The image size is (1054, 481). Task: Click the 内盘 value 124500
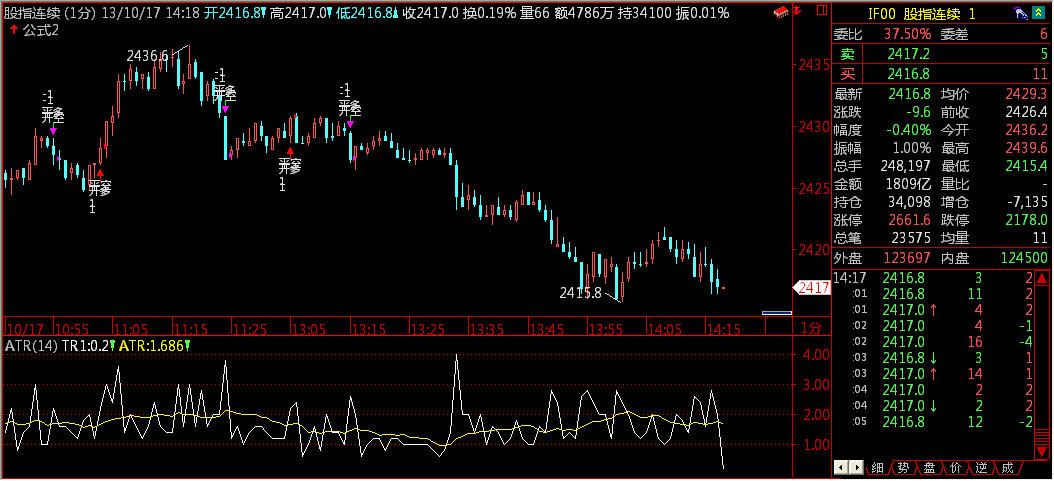click(1022, 258)
